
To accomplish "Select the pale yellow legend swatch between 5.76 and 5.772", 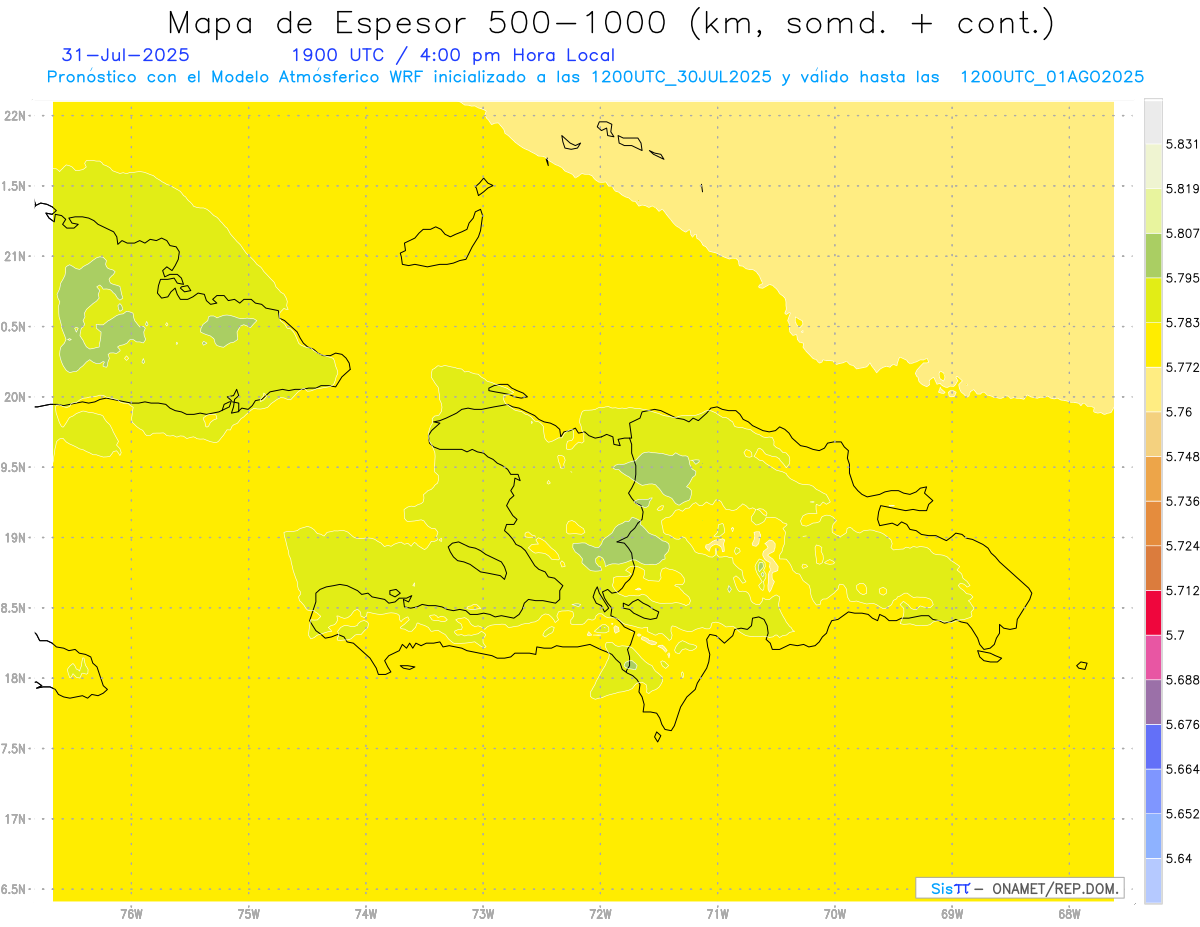I will coord(1153,389).
